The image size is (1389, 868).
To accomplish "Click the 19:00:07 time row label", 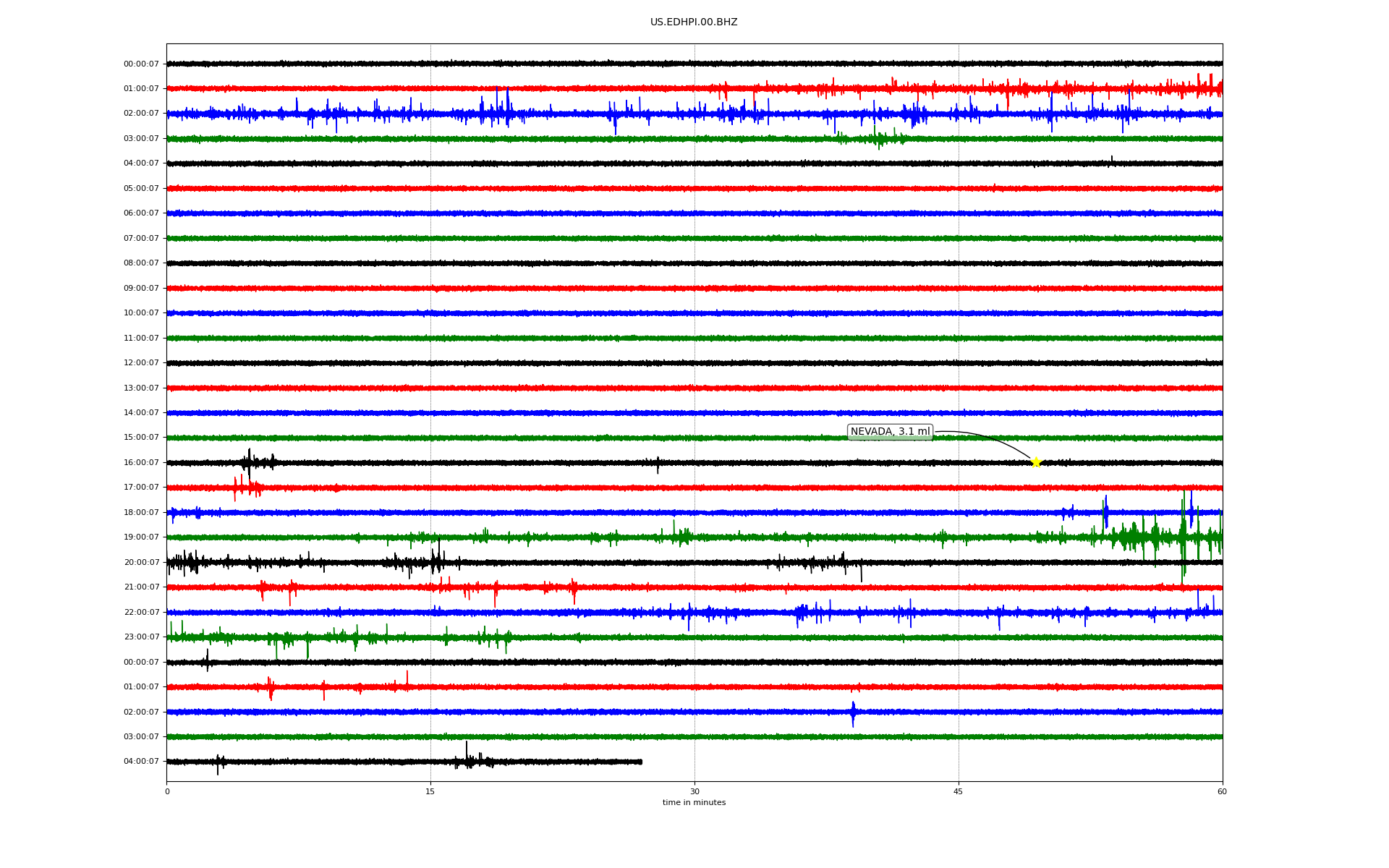I will point(141,537).
